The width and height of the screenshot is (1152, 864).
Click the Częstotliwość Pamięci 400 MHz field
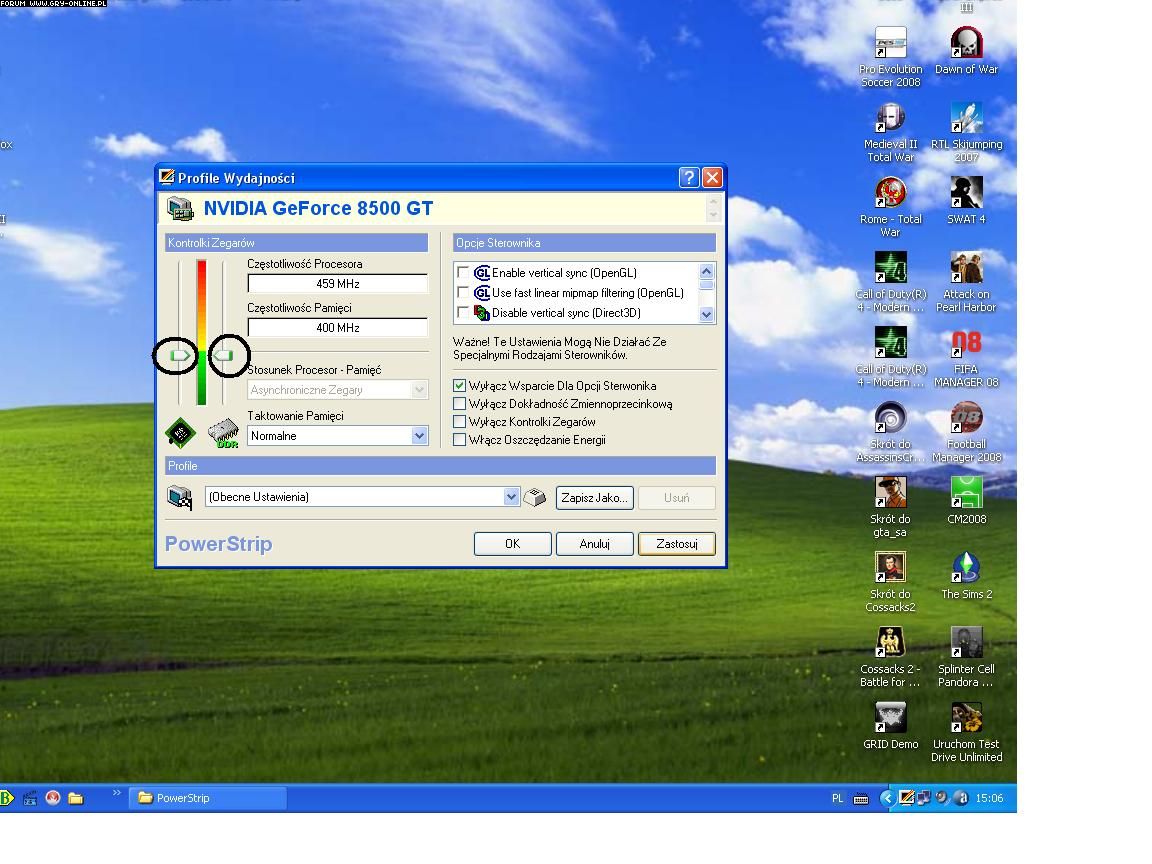[x=337, y=328]
